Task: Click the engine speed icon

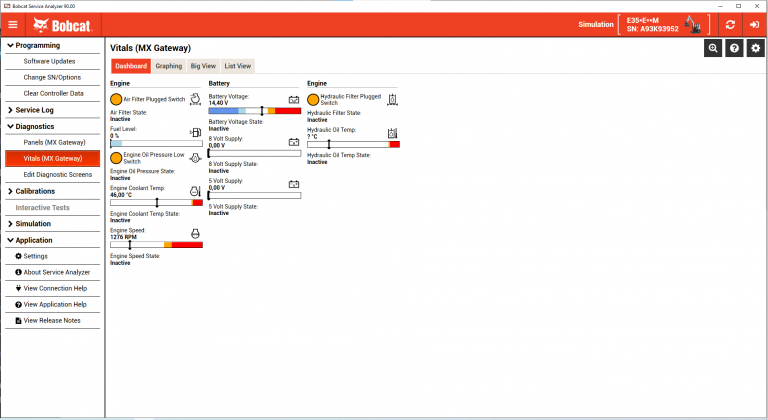Action: point(195,234)
